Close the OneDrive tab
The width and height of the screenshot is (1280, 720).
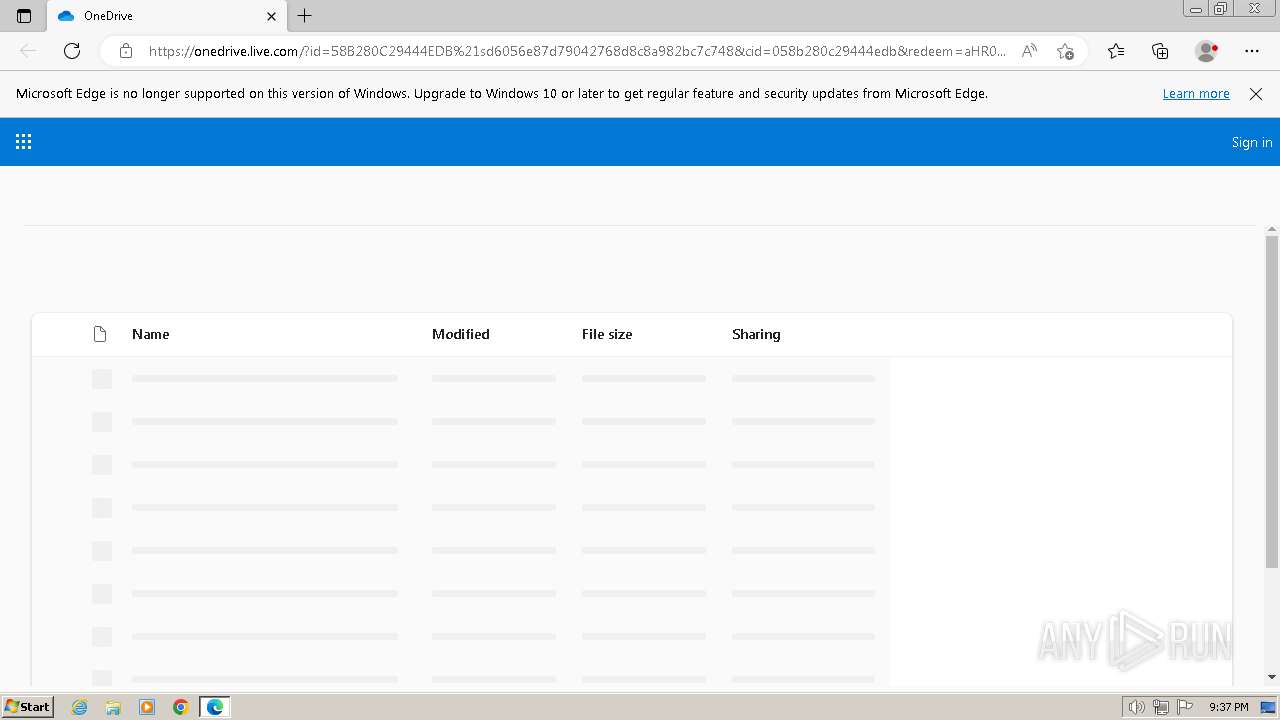tap(271, 16)
